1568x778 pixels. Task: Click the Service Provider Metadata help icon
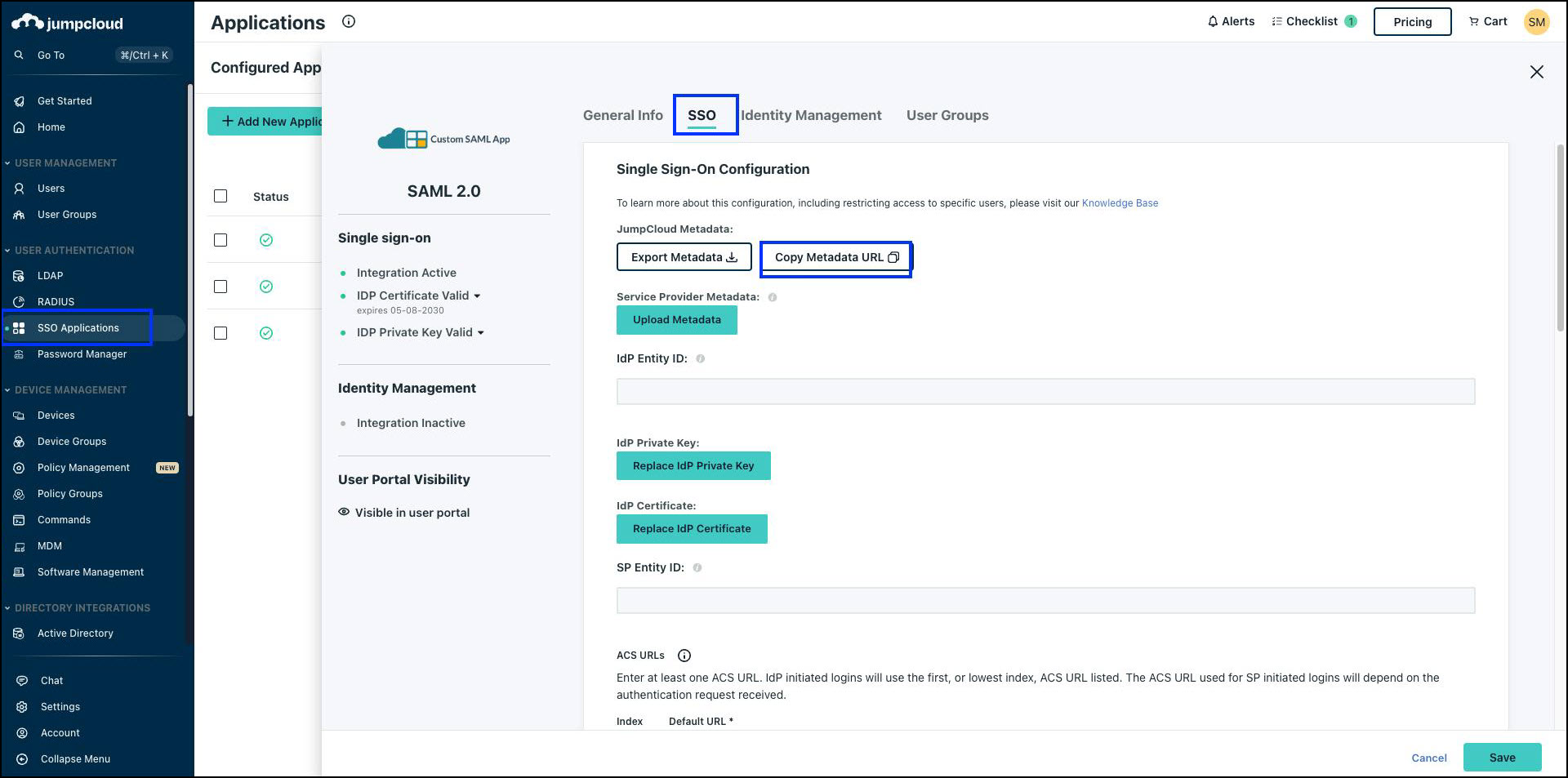point(773,297)
